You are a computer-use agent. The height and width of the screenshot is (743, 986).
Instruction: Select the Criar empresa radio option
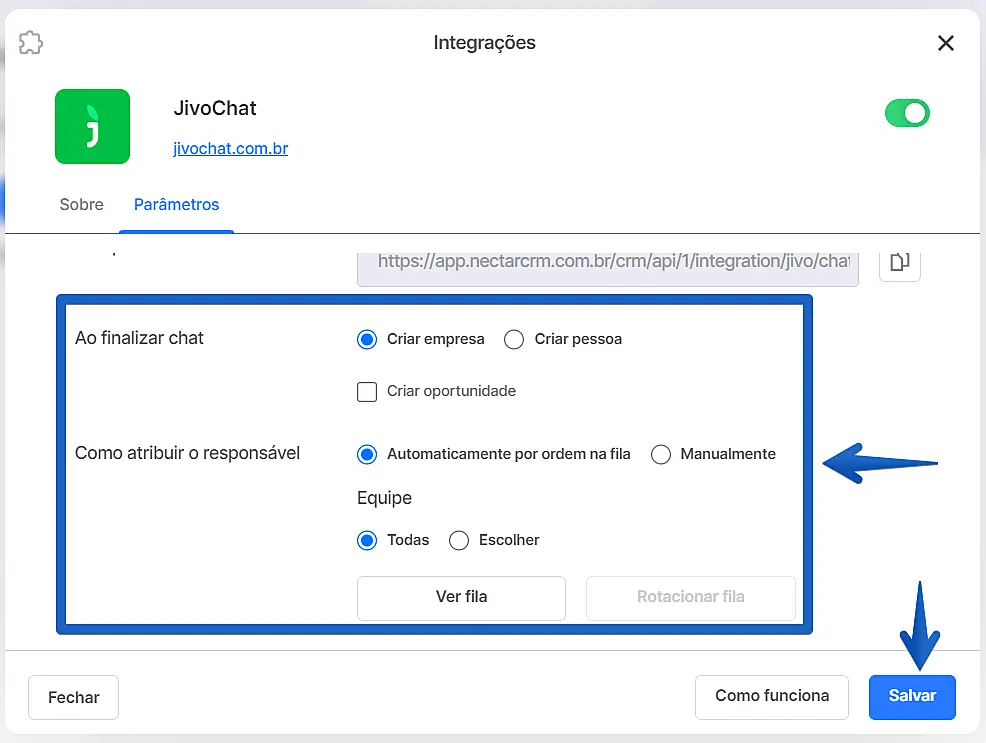367,339
